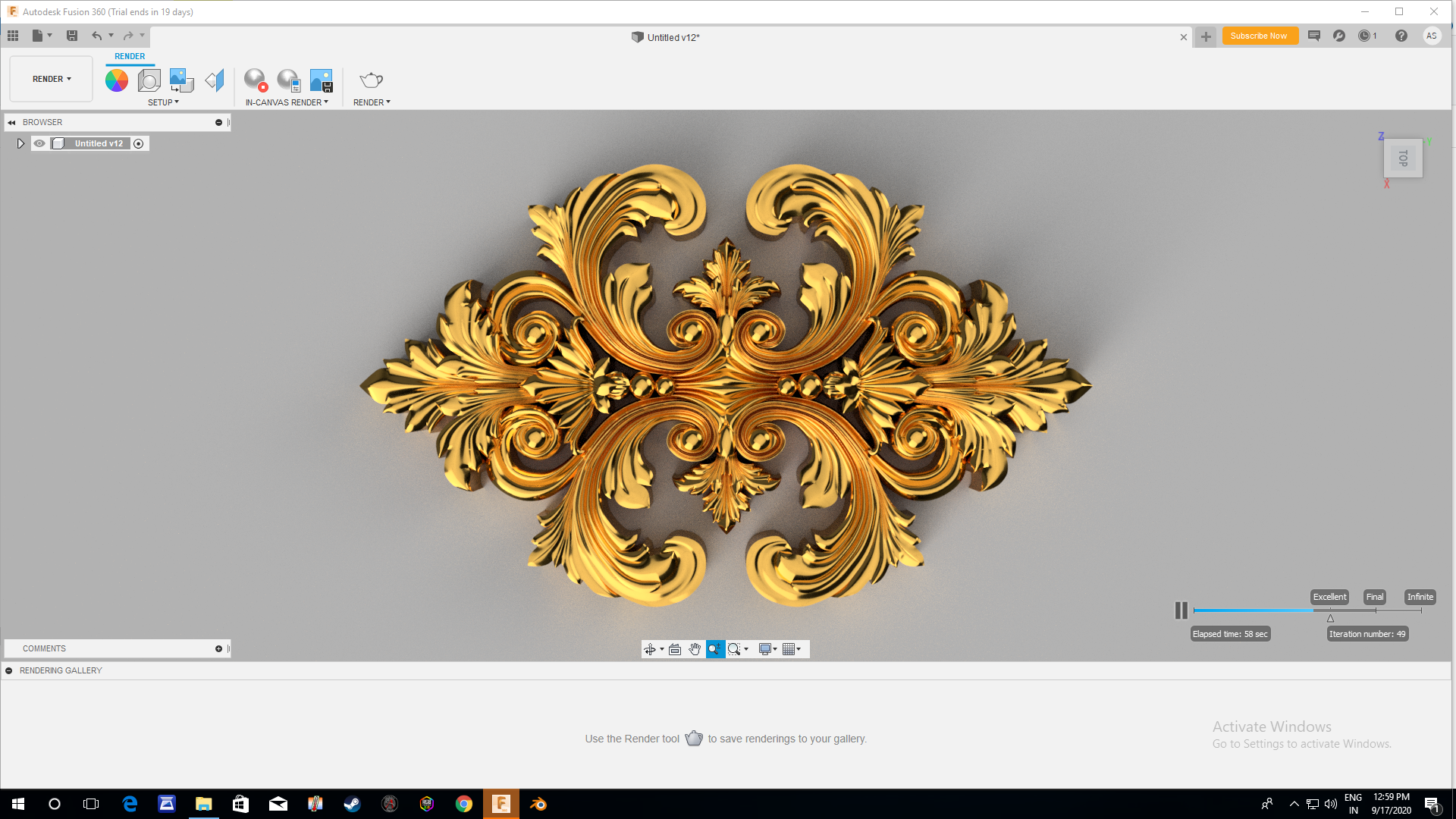Open the IN-CANVAS RENDER dropdown

(x=287, y=102)
